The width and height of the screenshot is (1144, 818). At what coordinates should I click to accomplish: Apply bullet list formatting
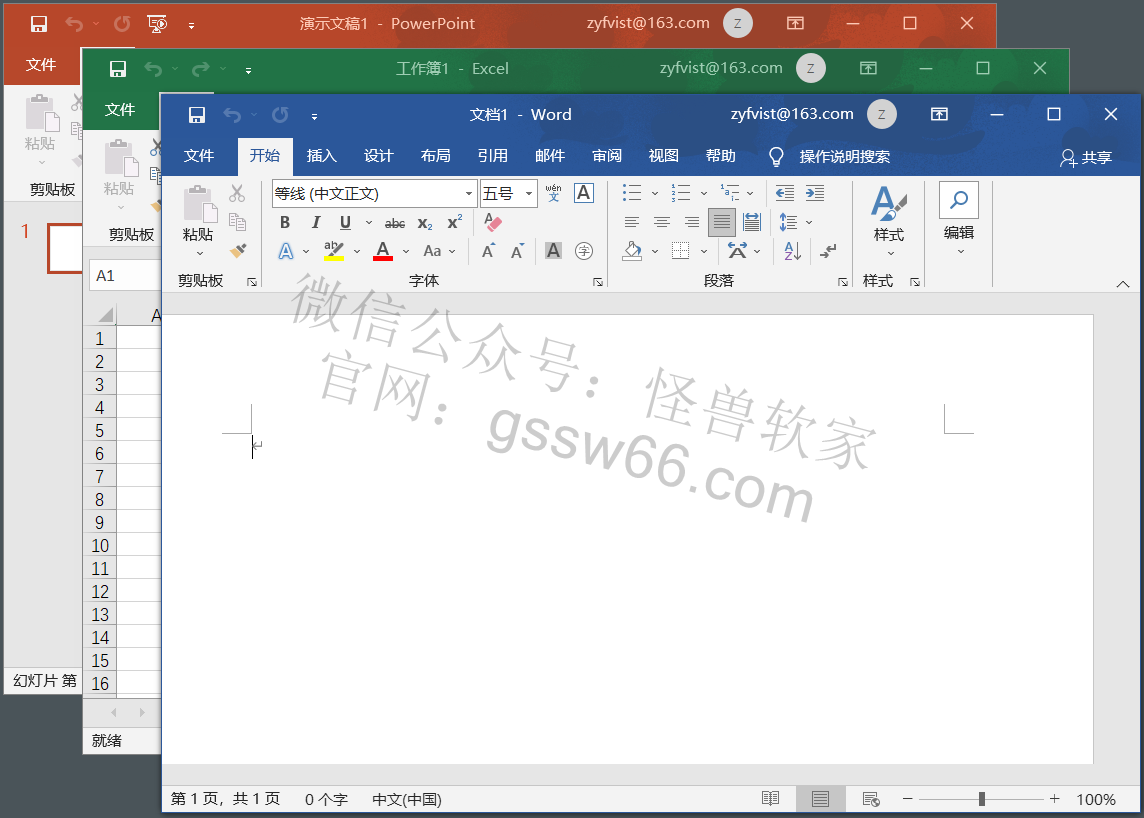pyautogui.click(x=632, y=193)
